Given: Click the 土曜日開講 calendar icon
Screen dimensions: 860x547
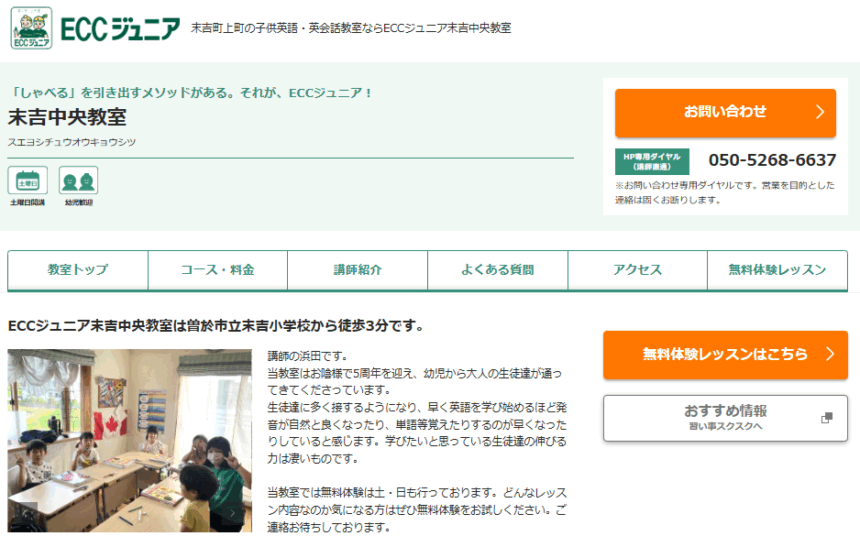Looking at the screenshot, I should point(27,181).
